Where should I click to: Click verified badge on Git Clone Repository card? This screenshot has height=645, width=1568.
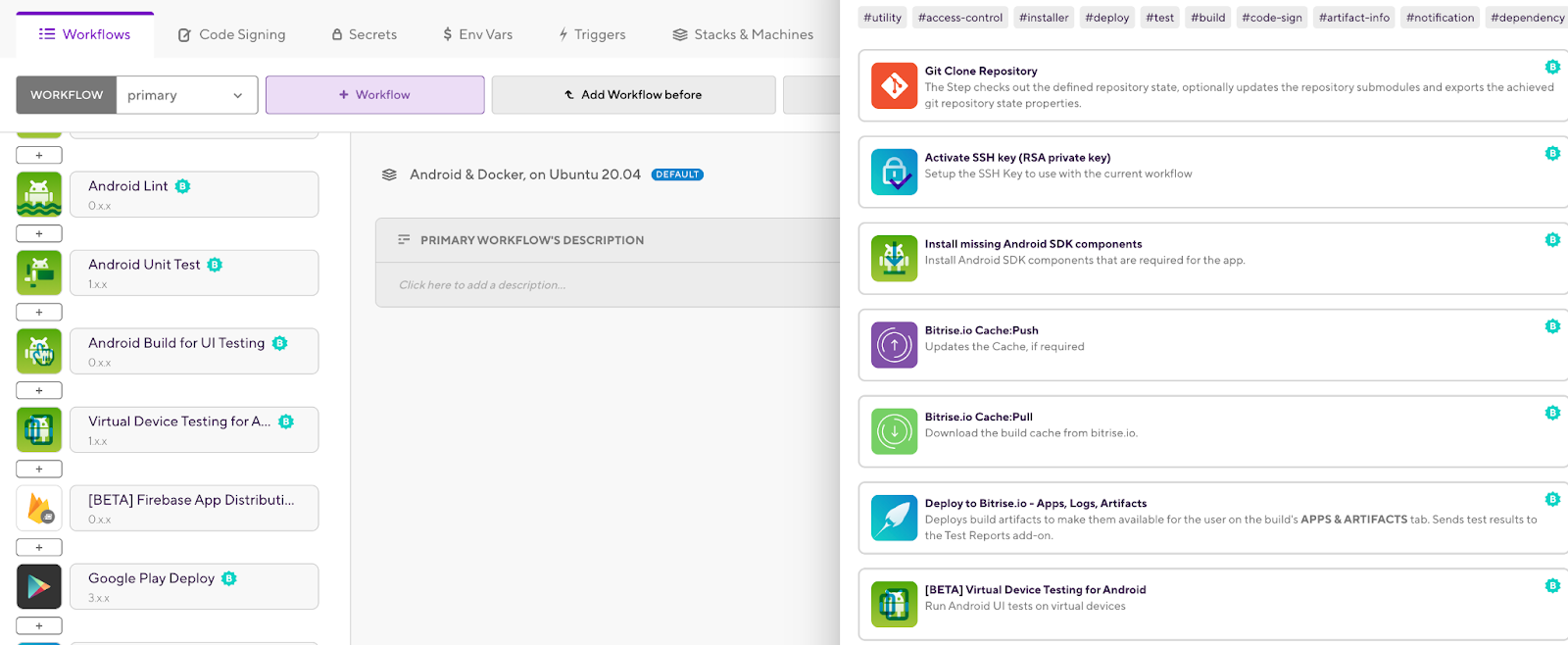[x=1552, y=67]
